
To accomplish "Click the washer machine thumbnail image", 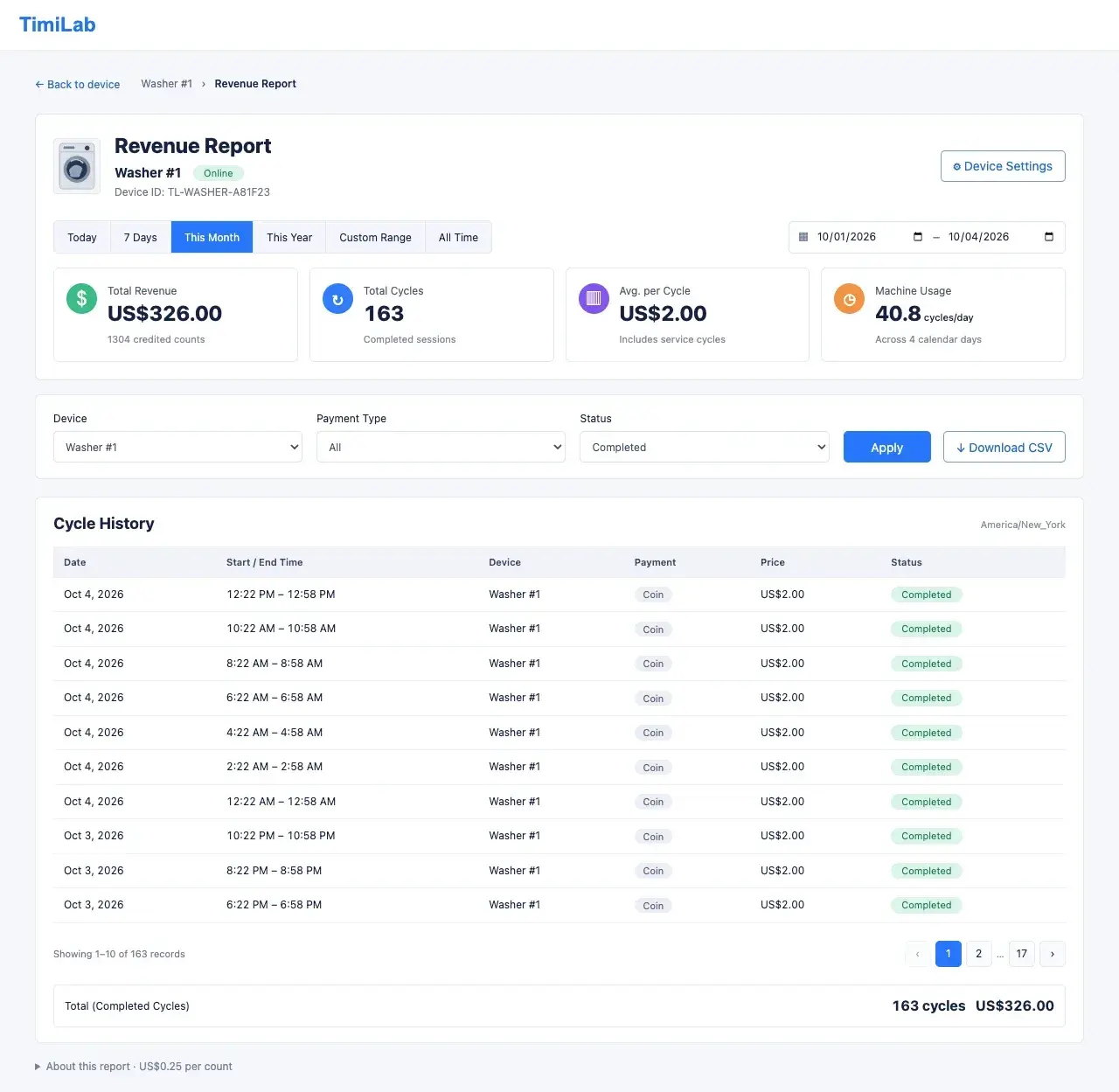I will click(77, 166).
